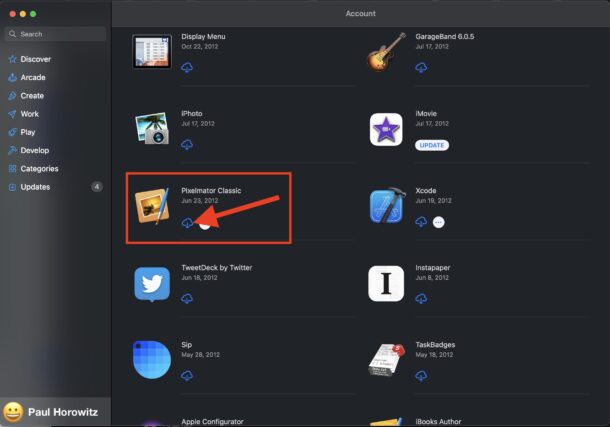The image size is (610, 427).
Task: Download Sip via cloud icon
Action: 187,375
